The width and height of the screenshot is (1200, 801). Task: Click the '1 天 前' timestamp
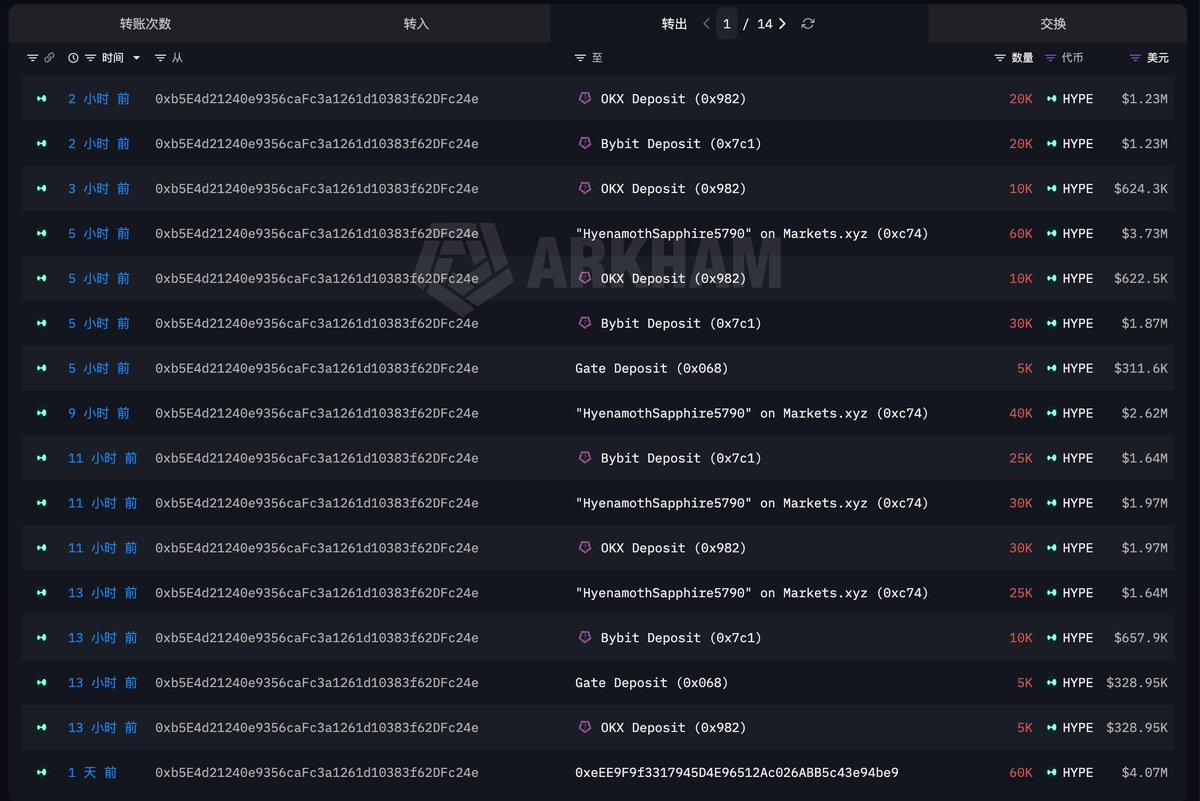point(92,773)
